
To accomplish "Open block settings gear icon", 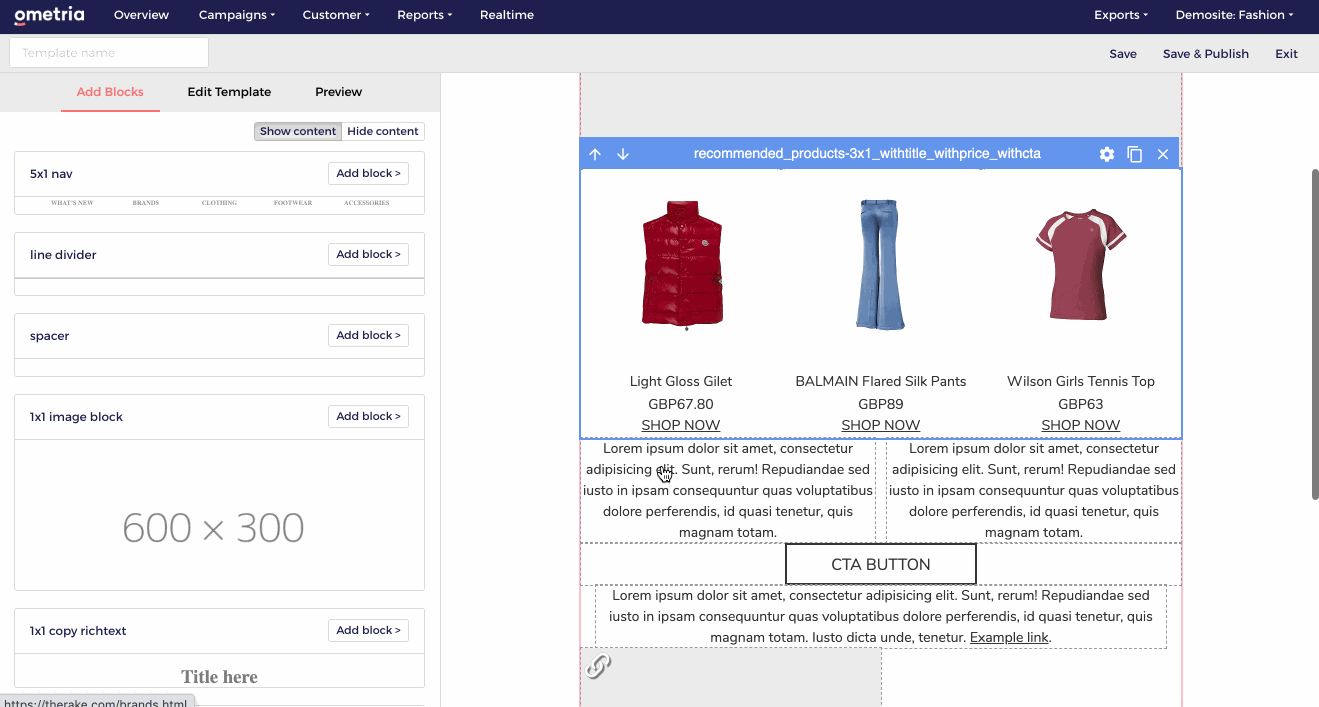I will click(x=1107, y=154).
